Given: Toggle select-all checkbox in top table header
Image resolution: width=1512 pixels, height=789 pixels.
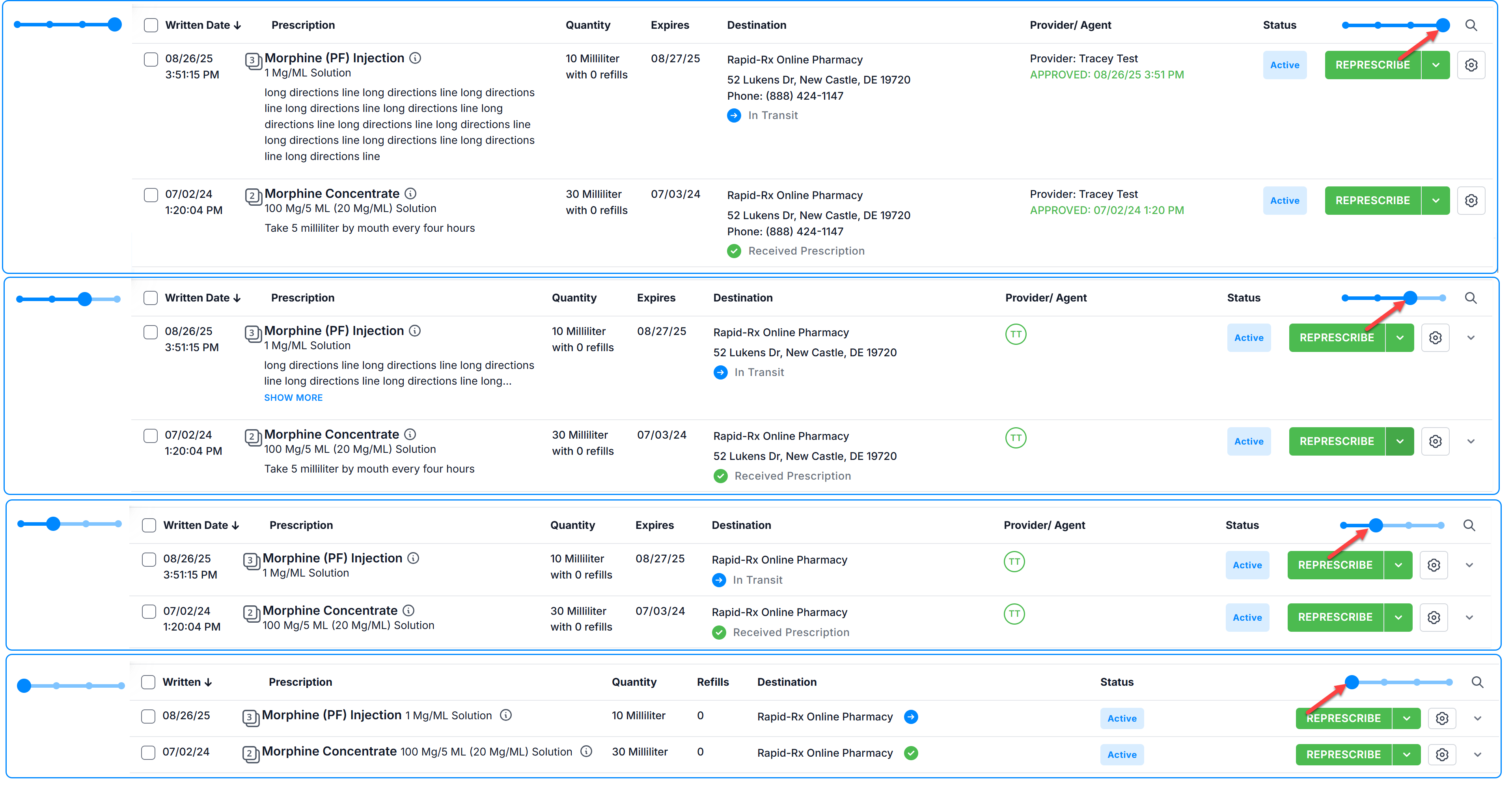Looking at the screenshot, I should tap(151, 25).
